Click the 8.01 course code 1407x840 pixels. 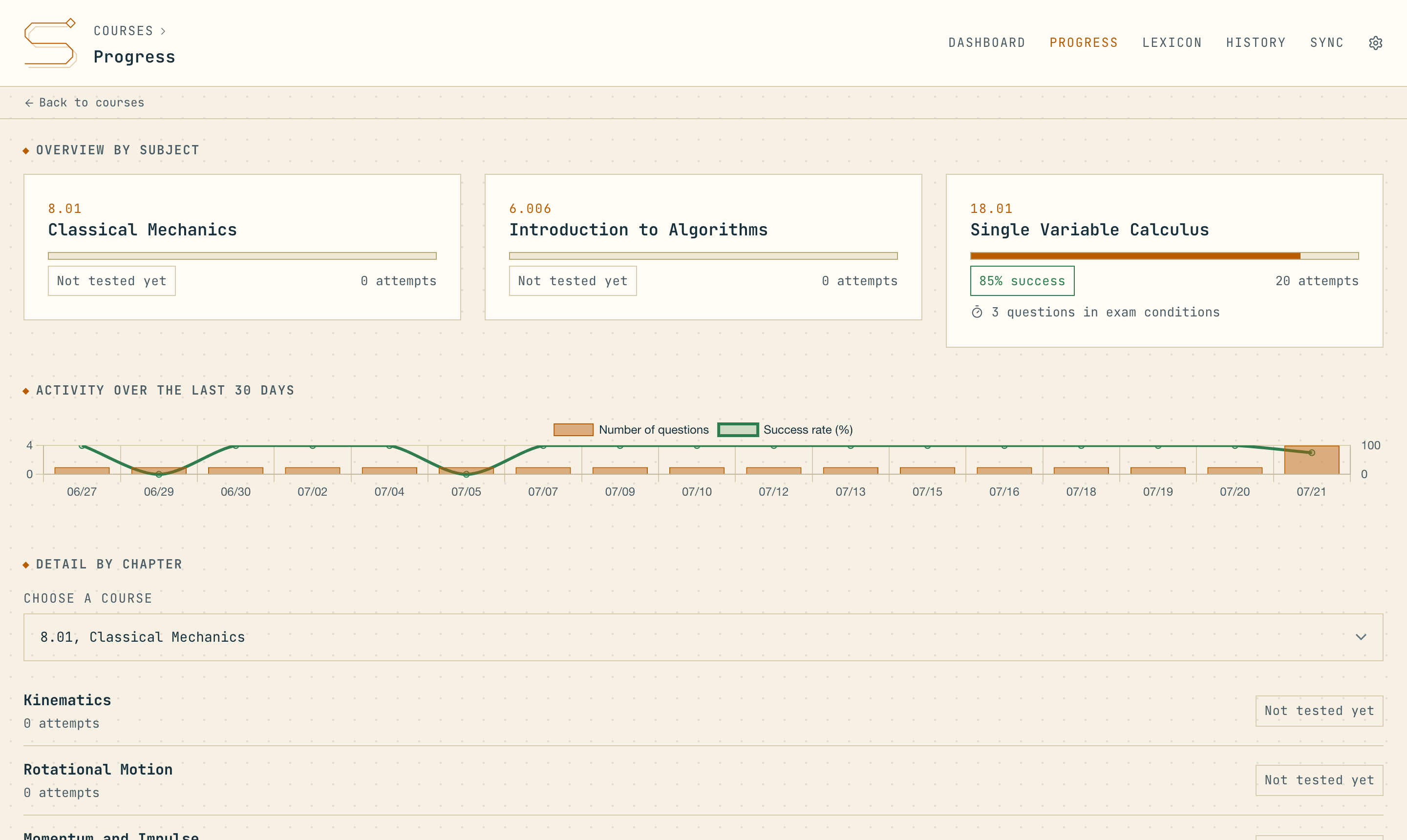[x=64, y=209]
